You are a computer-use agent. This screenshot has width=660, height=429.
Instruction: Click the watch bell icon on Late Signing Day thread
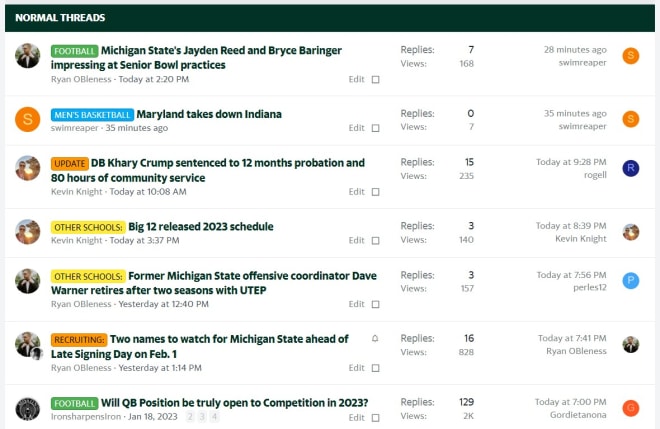pos(375,338)
